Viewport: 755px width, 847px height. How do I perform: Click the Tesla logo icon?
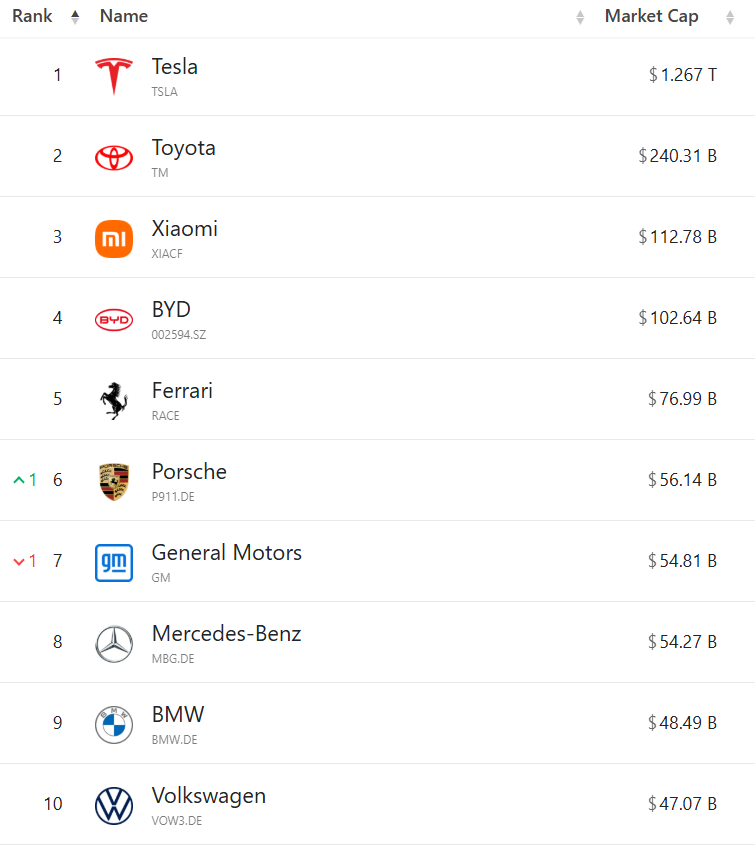click(x=114, y=76)
